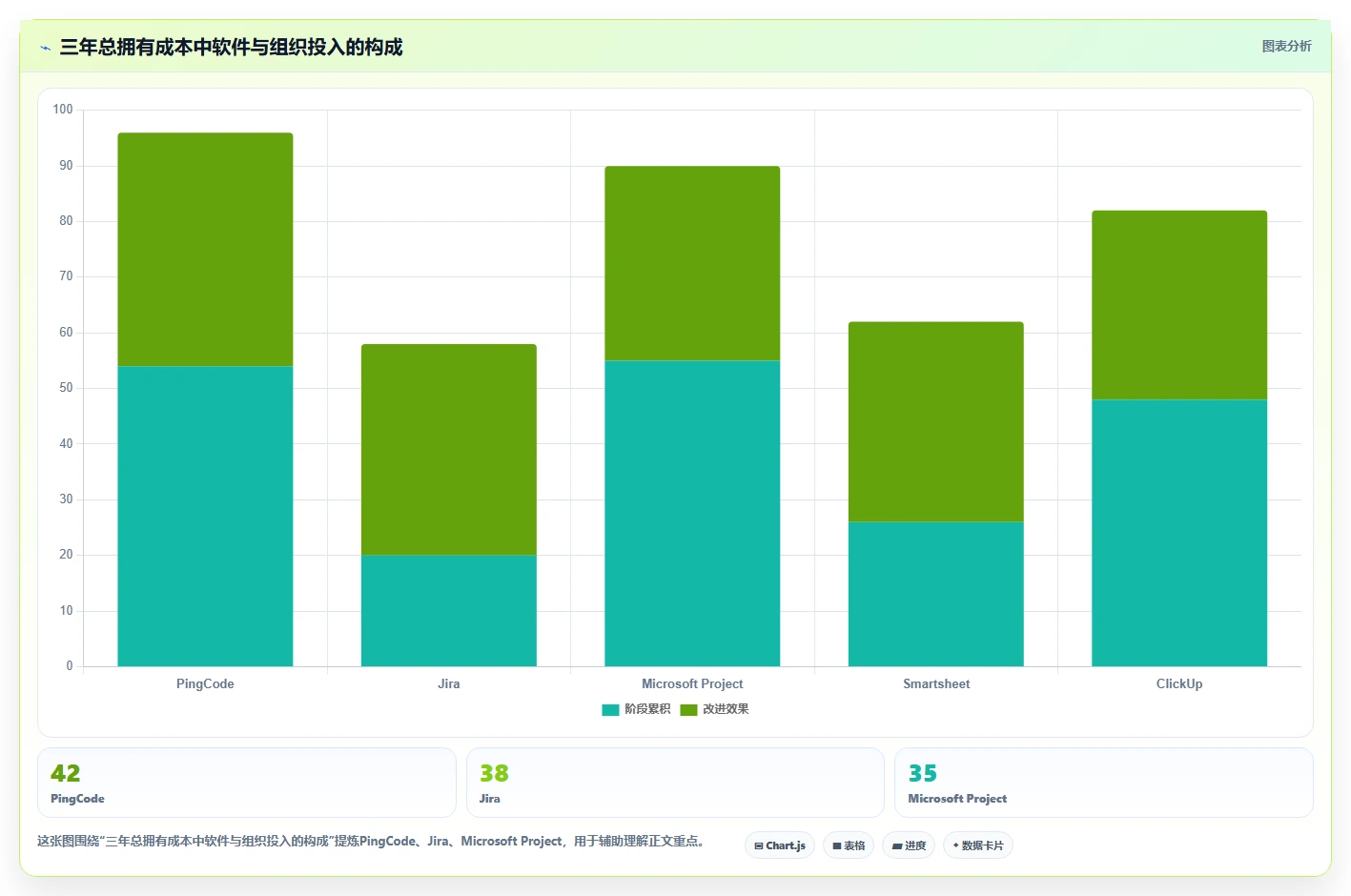Click the caption text starting with 这张图围绕
Viewport: 1351px width, 896px height.
click(x=371, y=841)
